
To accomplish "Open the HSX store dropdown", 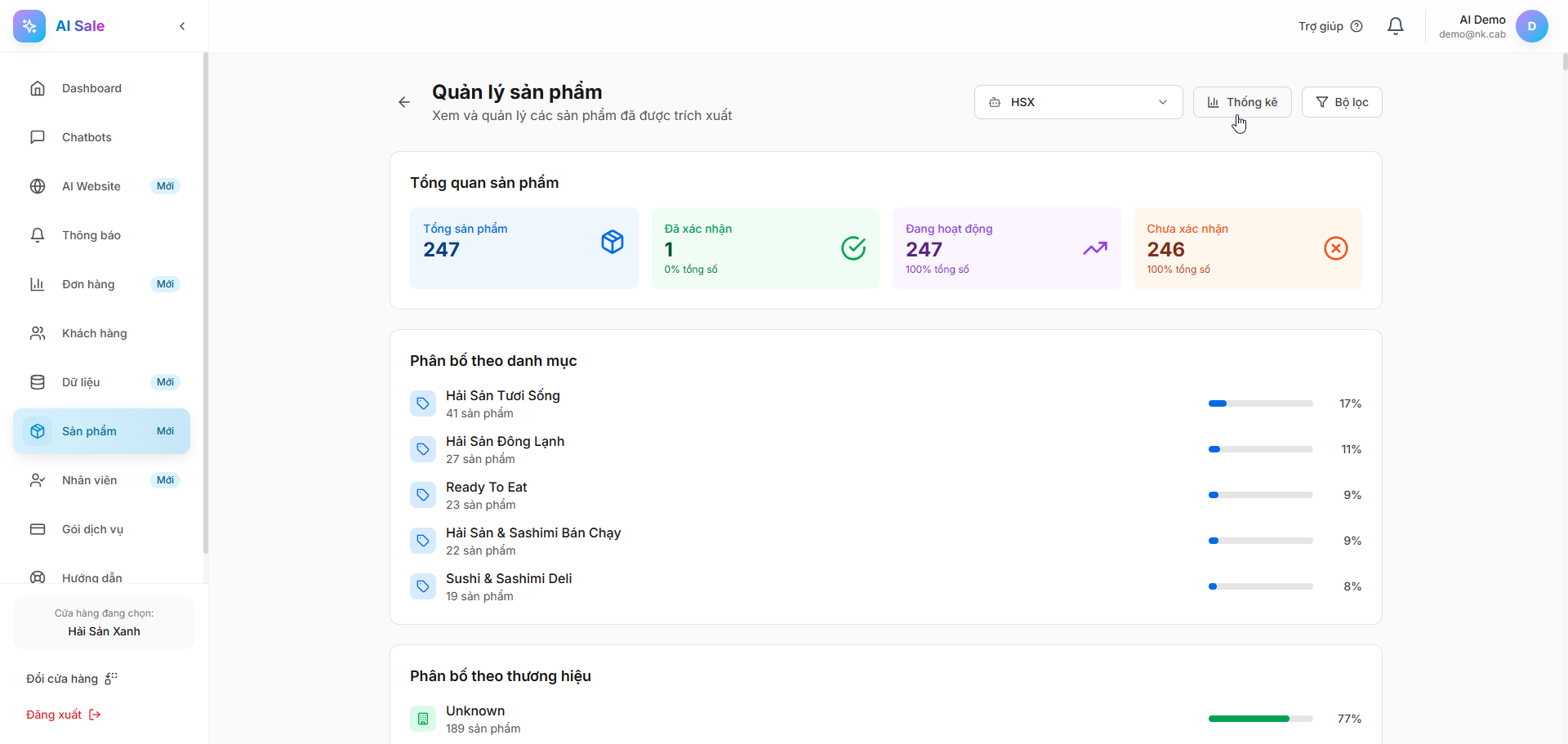I will click(1078, 102).
